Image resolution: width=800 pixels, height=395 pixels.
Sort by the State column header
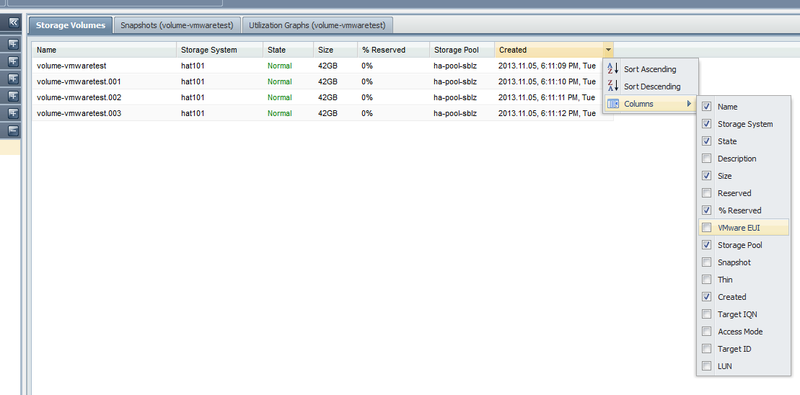pyautogui.click(x=288, y=50)
